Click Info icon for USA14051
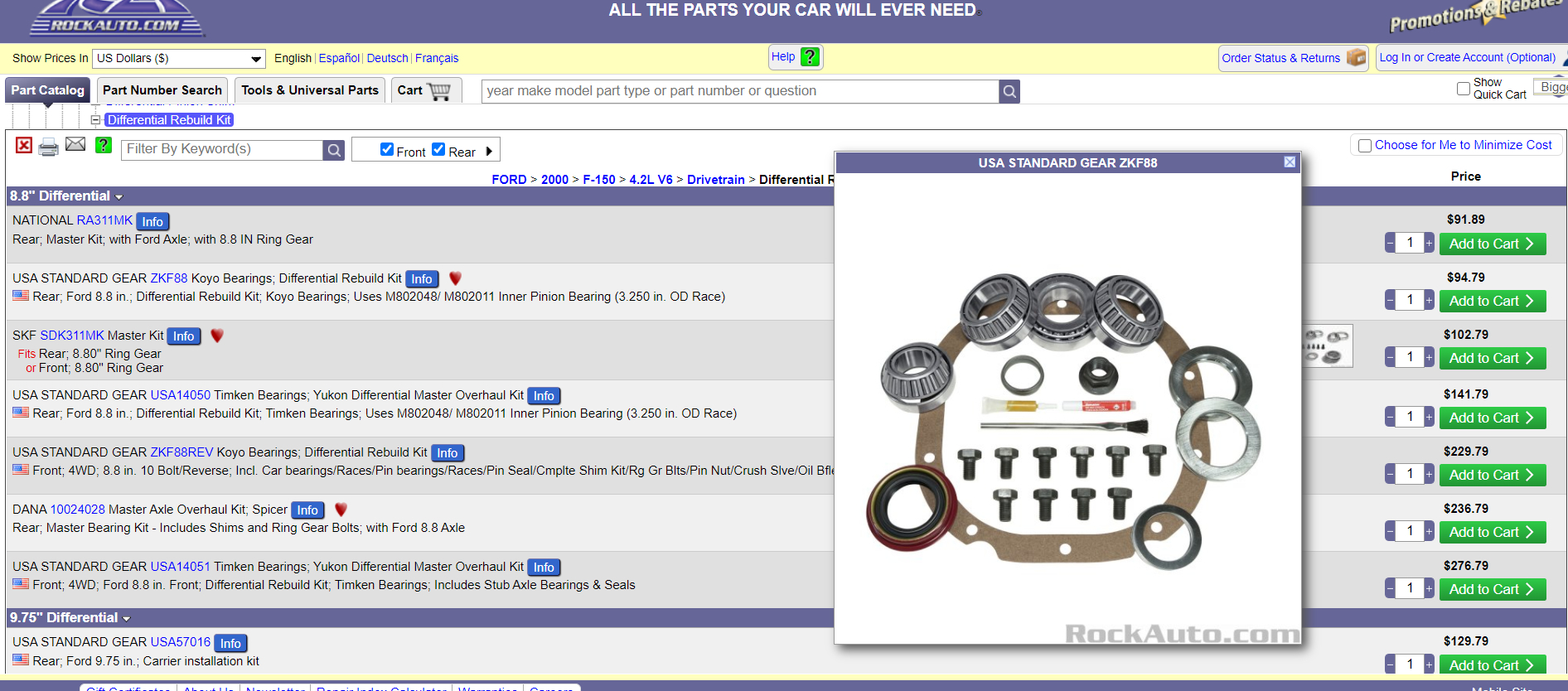This screenshot has height=691, width=1568. point(544,568)
